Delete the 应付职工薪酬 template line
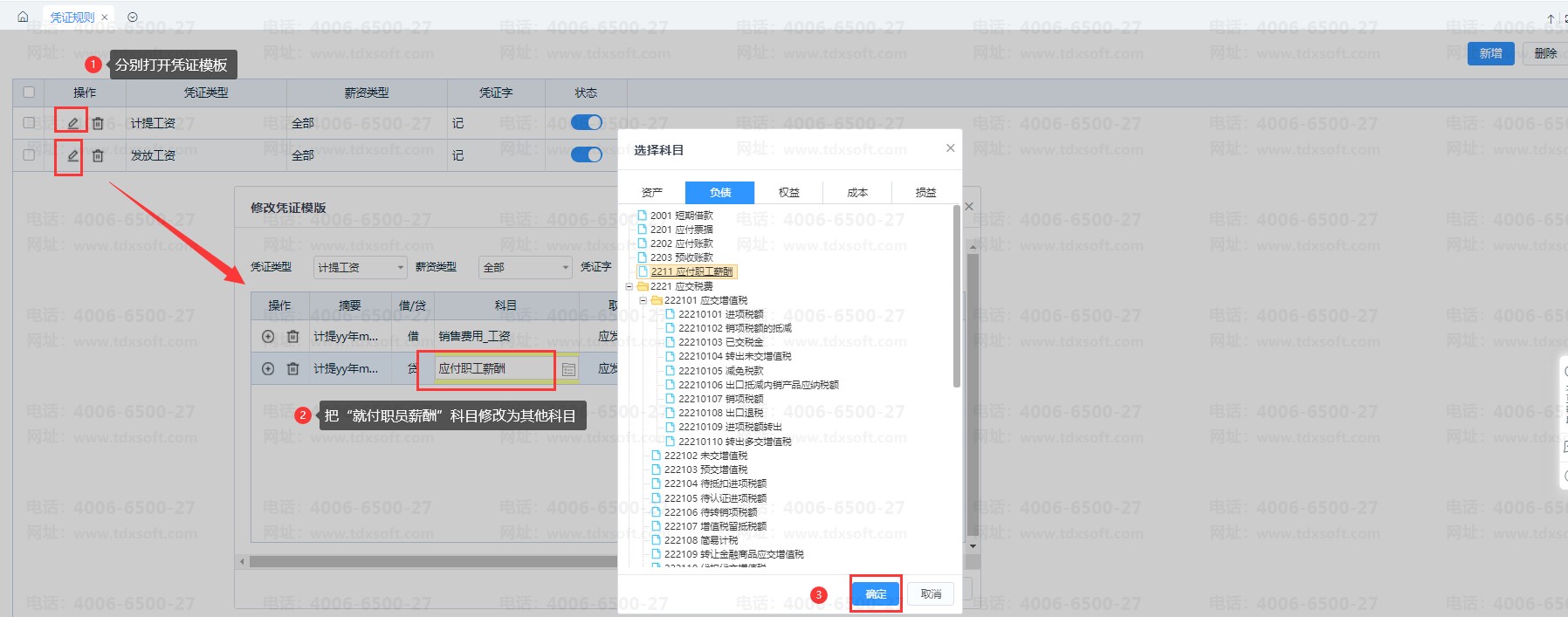This screenshot has height=617, width=1568. tap(293, 369)
